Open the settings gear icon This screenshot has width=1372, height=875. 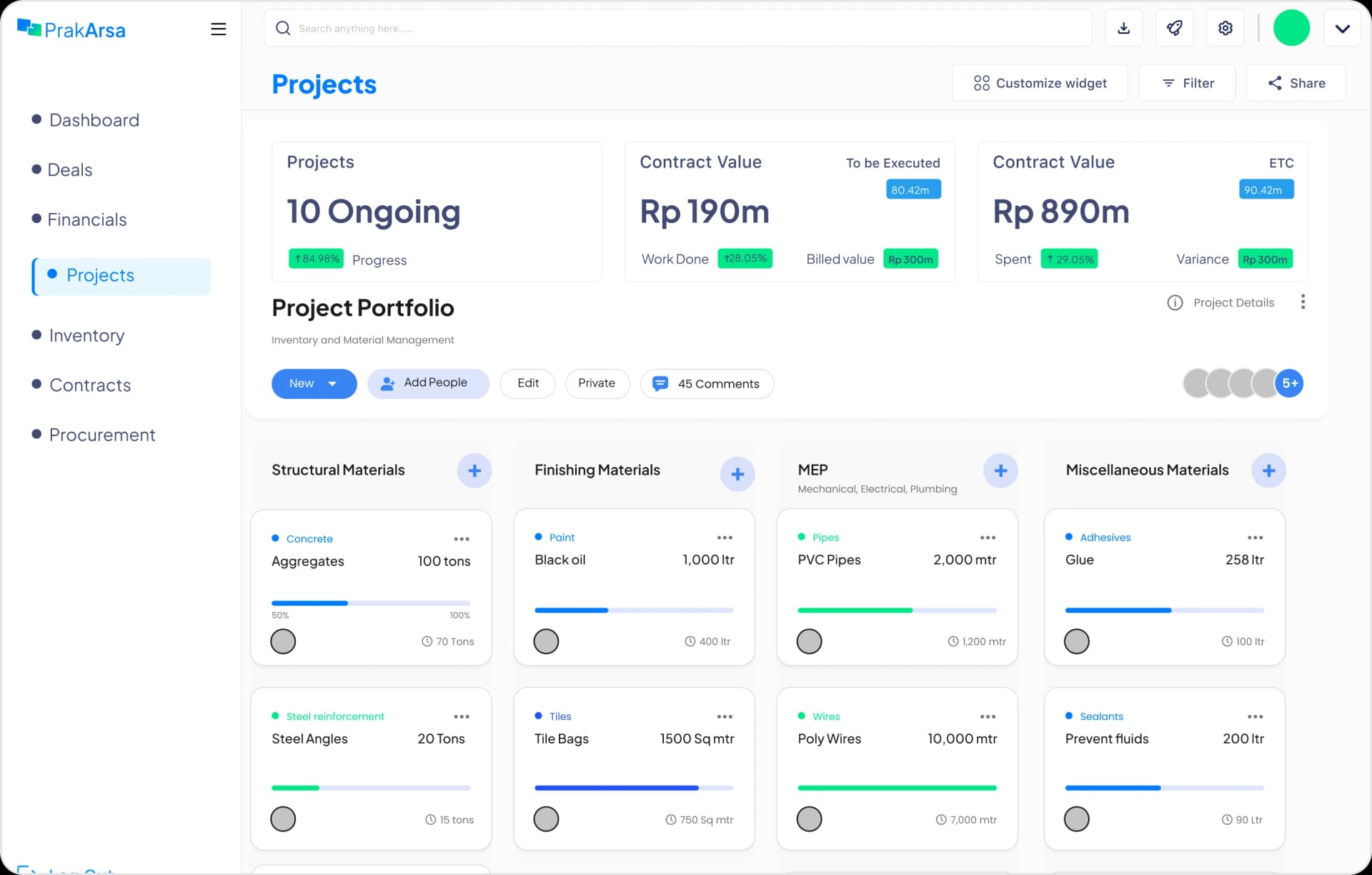[1226, 28]
